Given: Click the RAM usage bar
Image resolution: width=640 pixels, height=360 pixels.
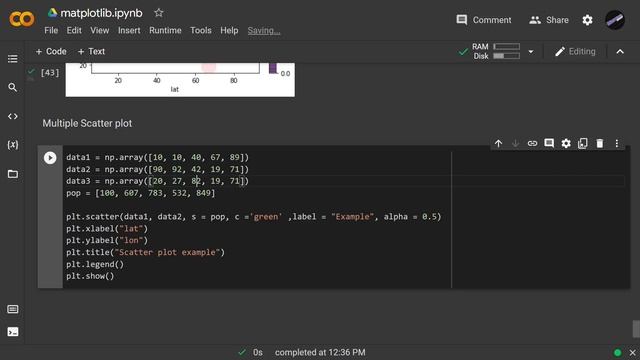Looking at the screenshot, I should (507, 47).
